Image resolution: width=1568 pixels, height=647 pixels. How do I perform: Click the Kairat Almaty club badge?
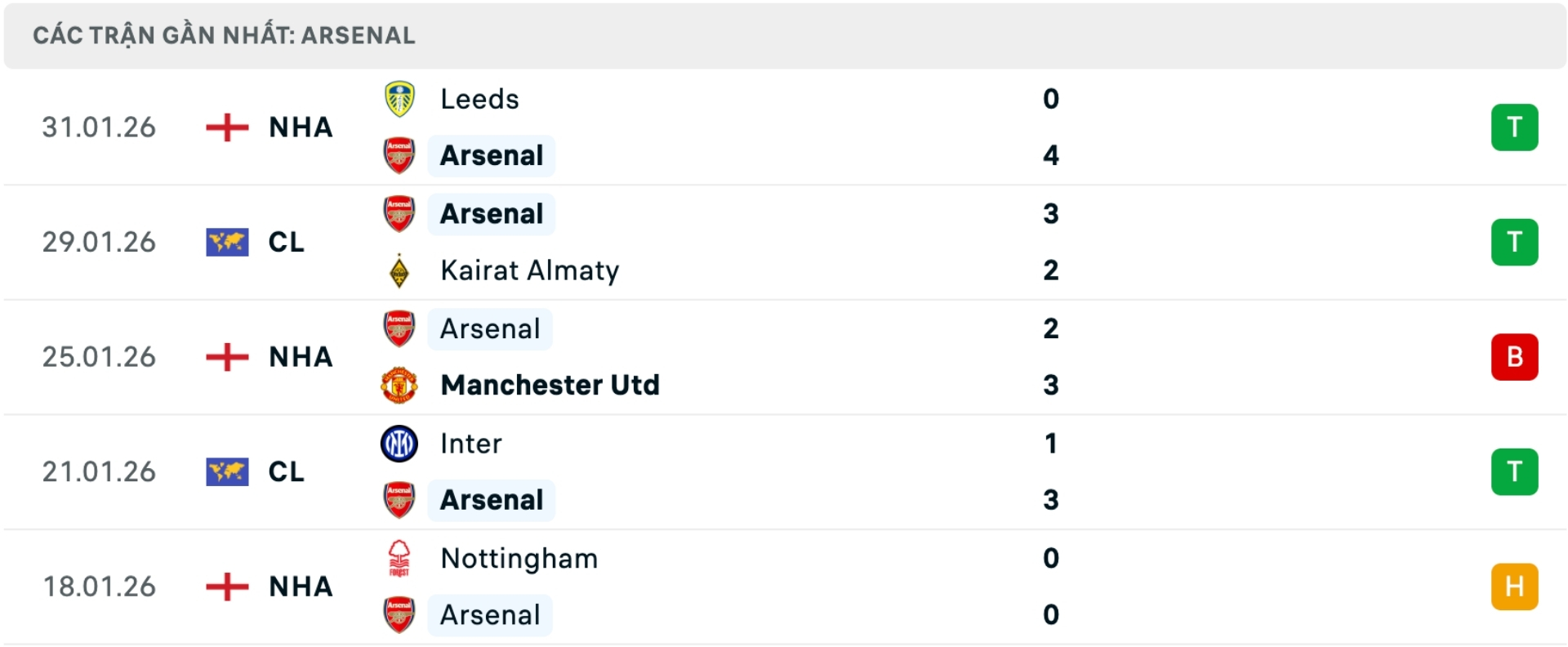click(x=399, y=270)
